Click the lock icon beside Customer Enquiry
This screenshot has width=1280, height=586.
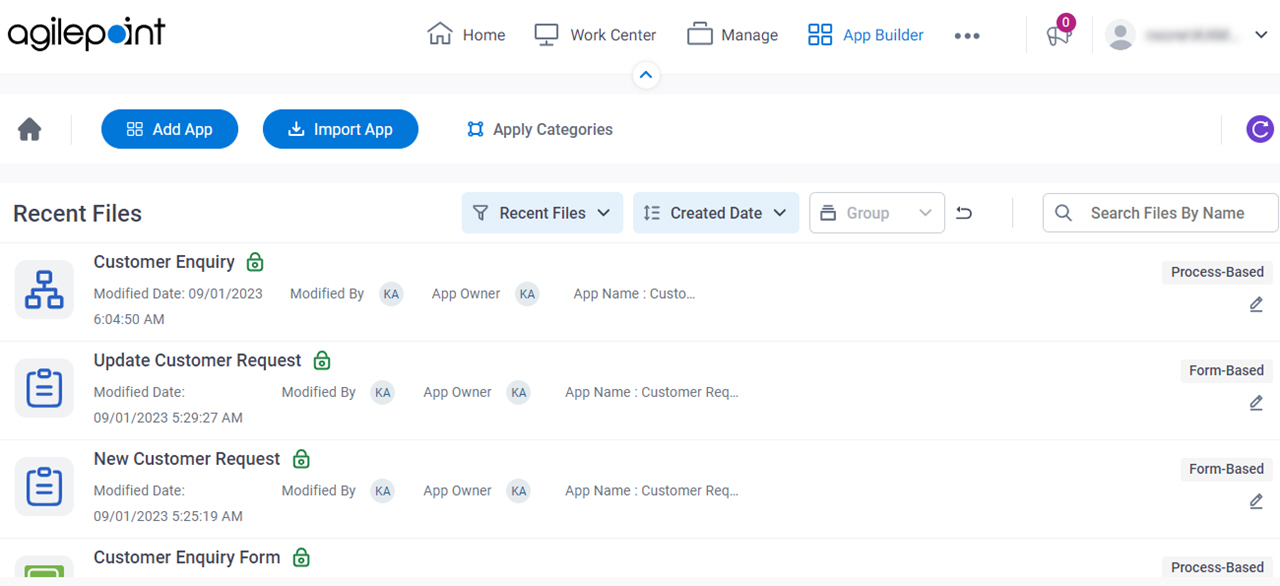[255, 262]
